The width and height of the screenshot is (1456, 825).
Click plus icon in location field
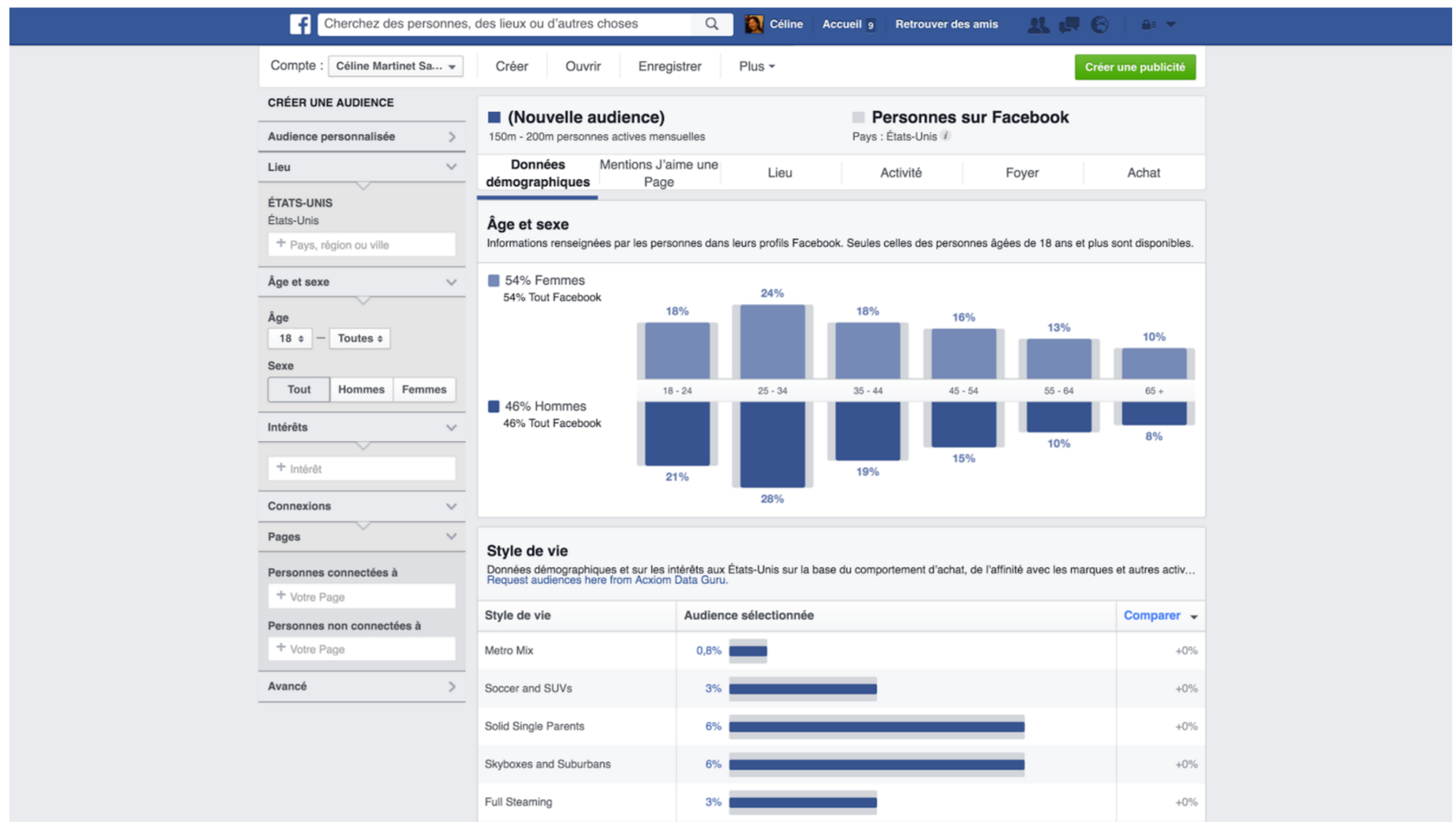(280, 244)
